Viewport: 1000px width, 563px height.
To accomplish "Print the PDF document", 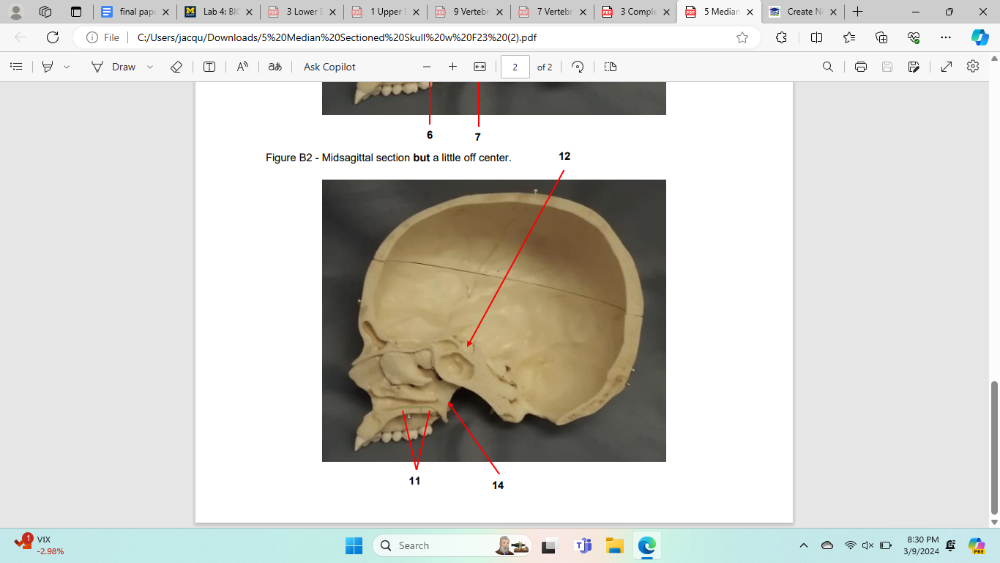I will [x=861, y=67].
